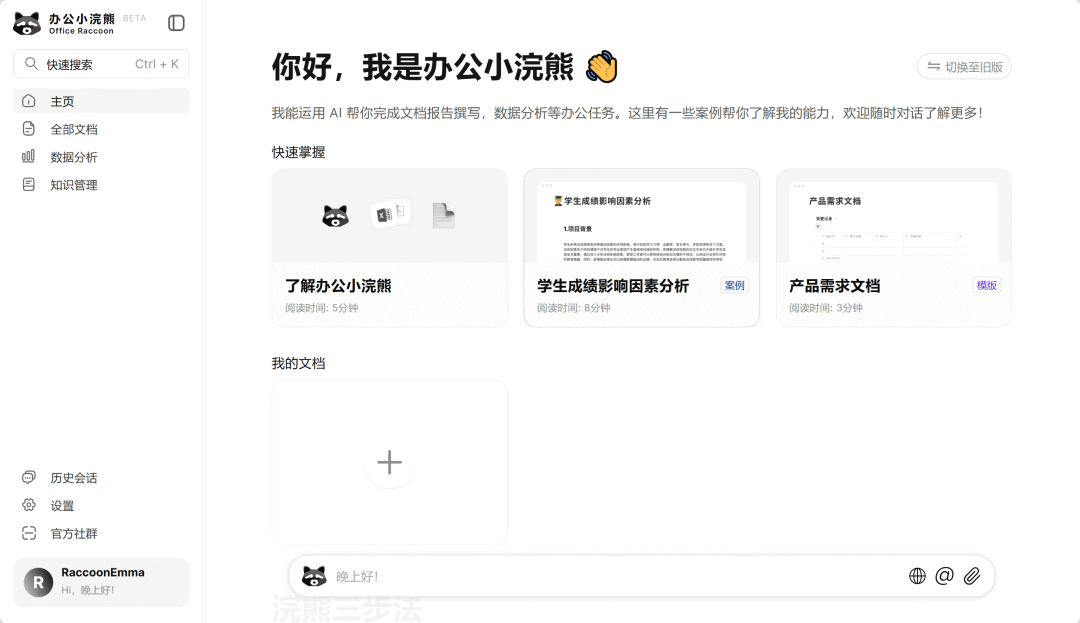
Task: Click the RaccoonEmma avatar circle
Action: [x=39, y=582]
